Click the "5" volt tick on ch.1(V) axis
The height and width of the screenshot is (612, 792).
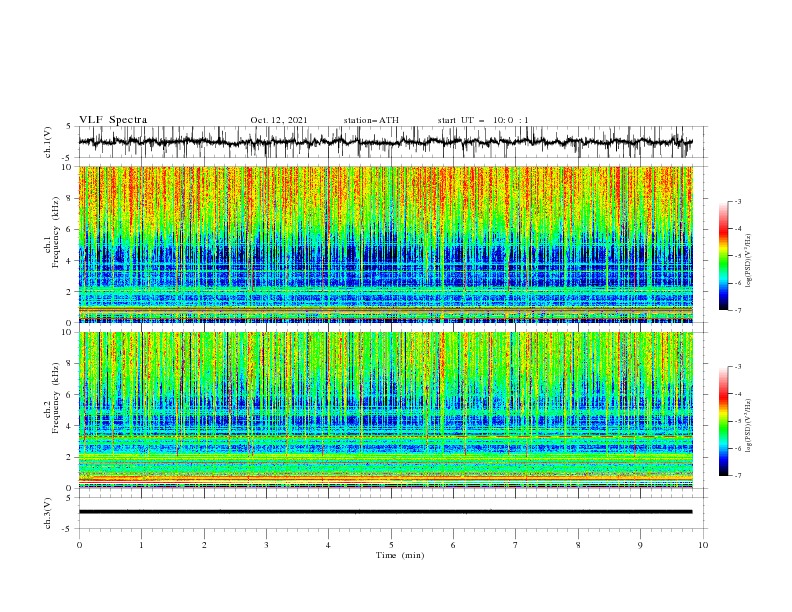click(70, 127)
